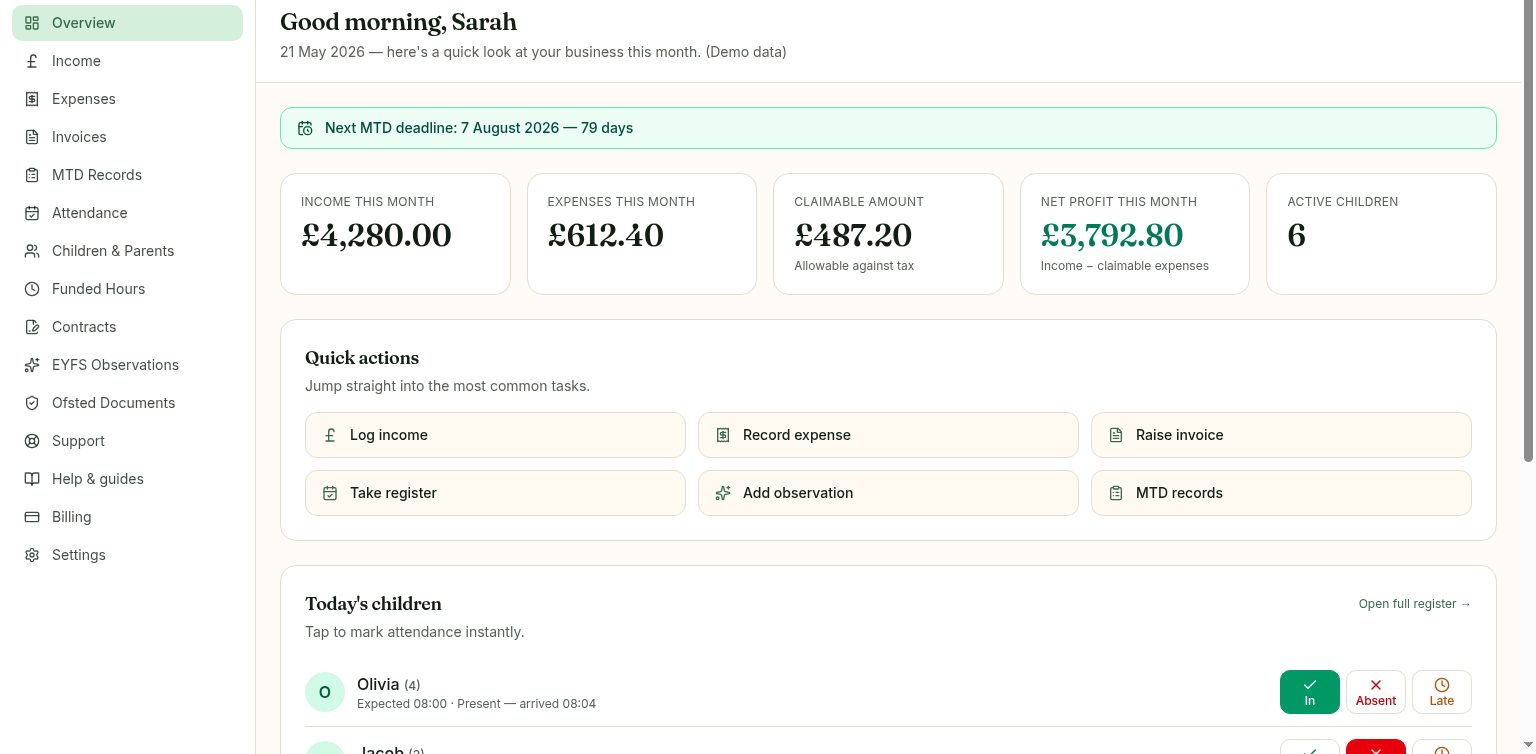The width and height of the screenshot is (1536, 754).
Task: Follow the Open full register link
Action: coord(1415,604)
